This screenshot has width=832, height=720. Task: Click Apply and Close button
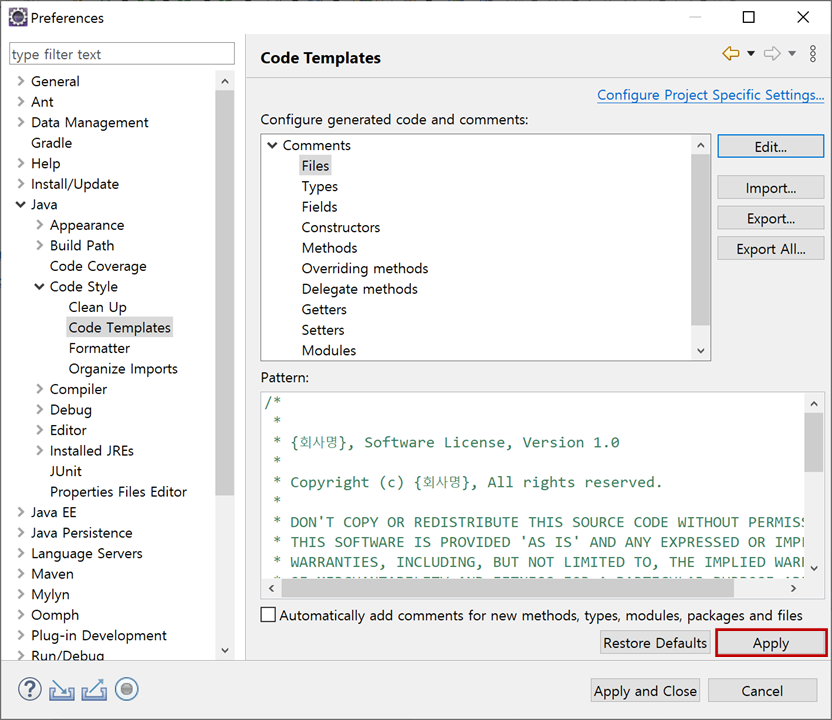645,691
